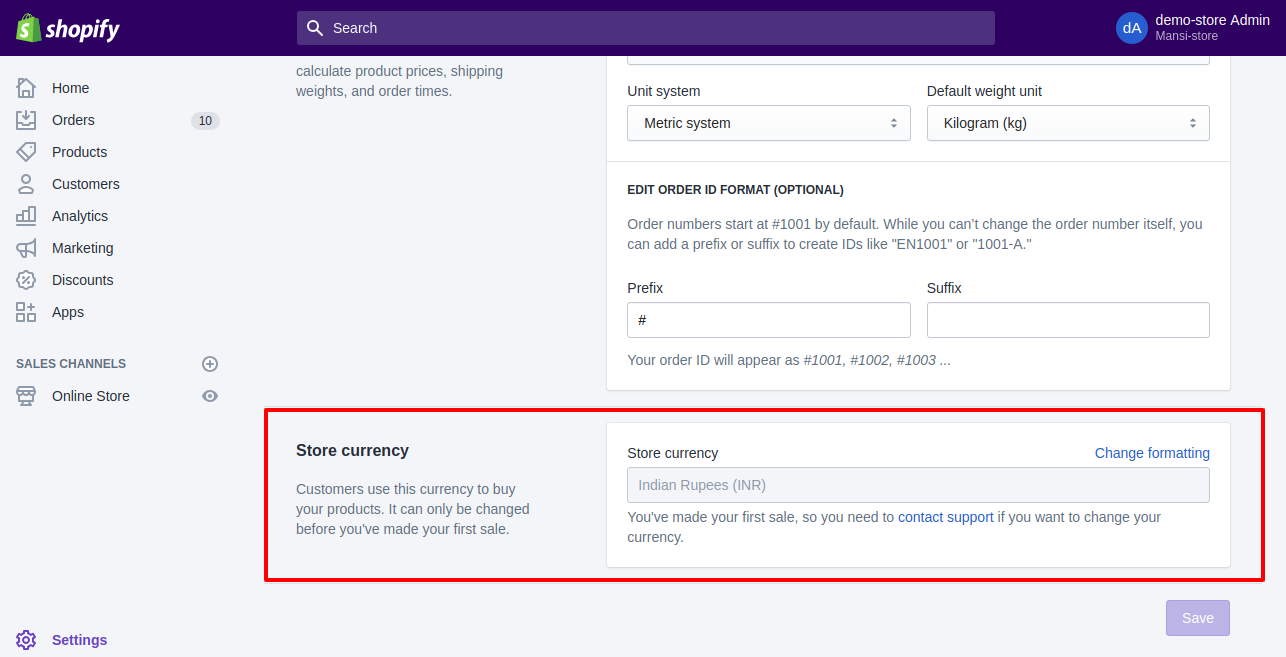Click the Customers person icon
The height and width of the screenshot is (657, 1286).
coord(26,184)
